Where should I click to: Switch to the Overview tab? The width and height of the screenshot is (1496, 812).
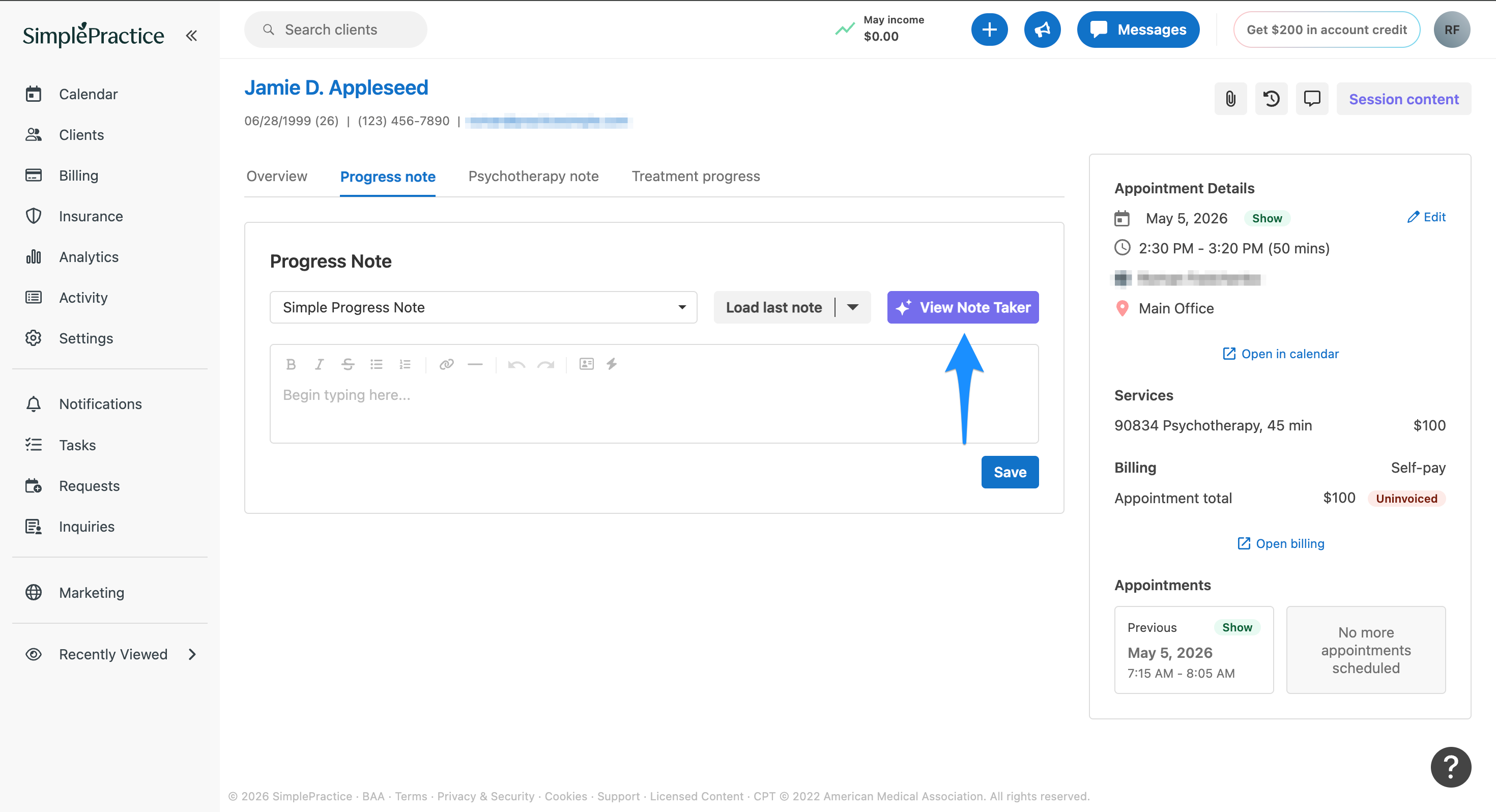276,176
